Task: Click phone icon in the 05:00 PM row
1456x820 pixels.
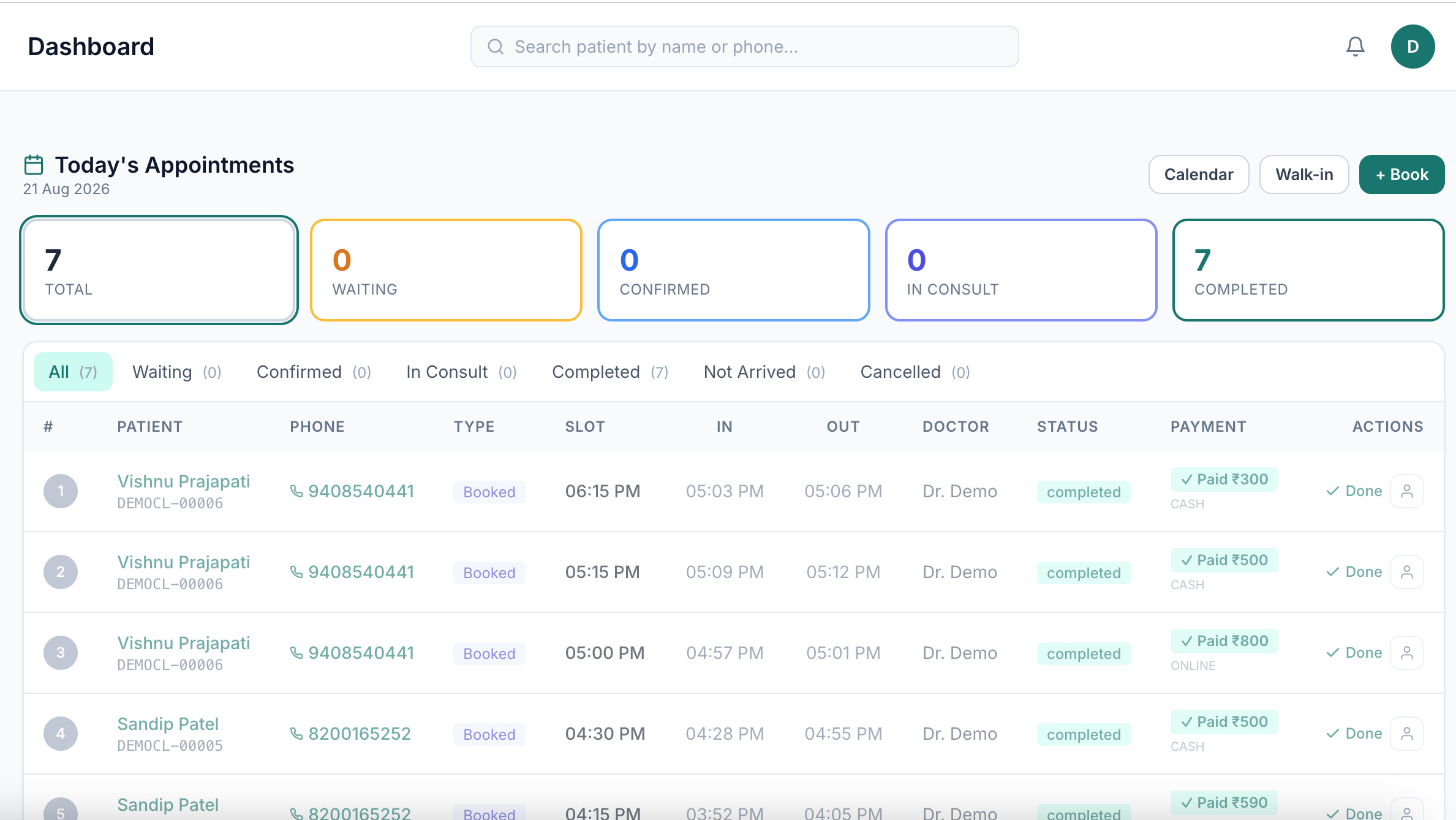Action: point(296,653)
